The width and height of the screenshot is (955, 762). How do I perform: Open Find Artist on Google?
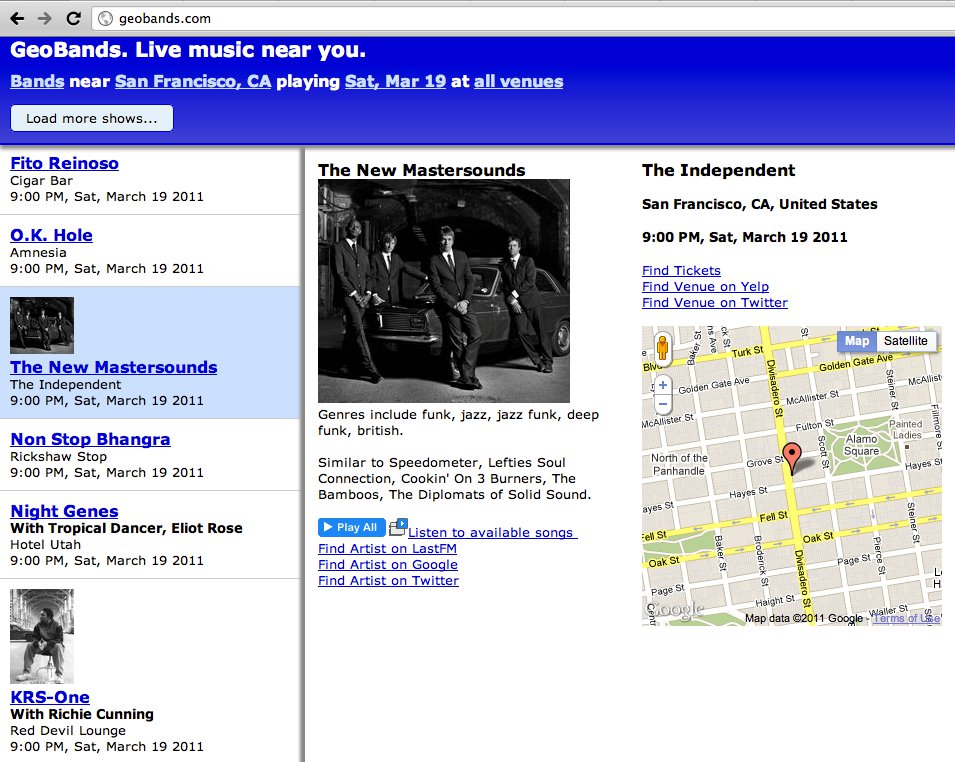click(388, 565)
